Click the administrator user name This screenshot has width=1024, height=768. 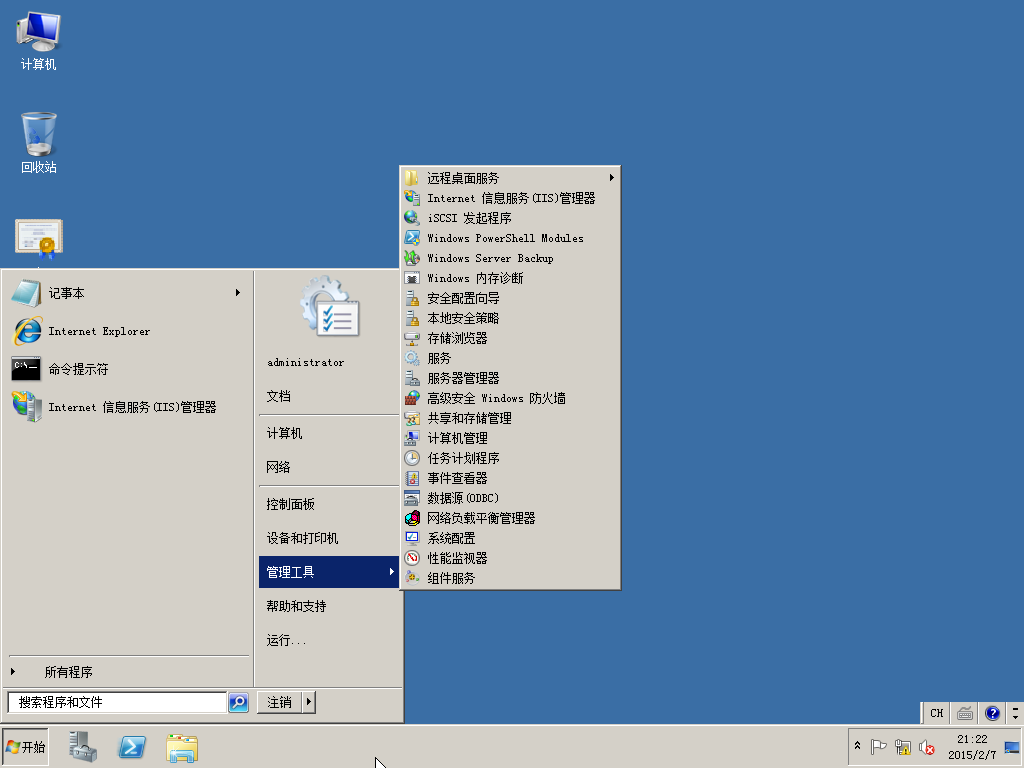(x=306, y=362)
